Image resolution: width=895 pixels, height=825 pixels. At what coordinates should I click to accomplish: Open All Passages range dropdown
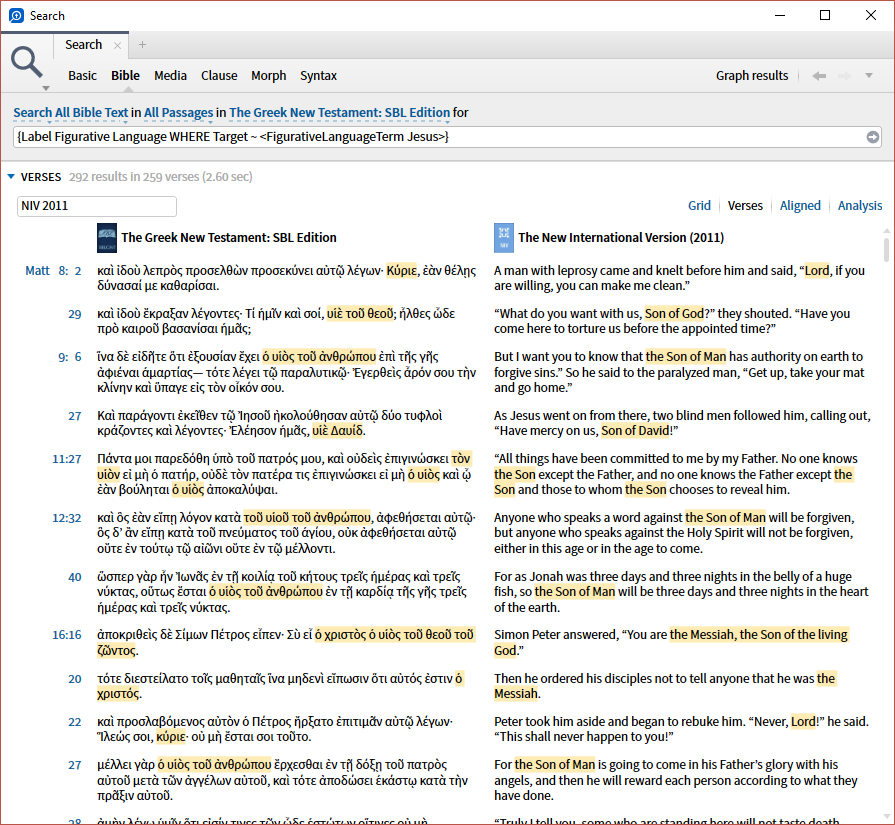pos(178,112)
